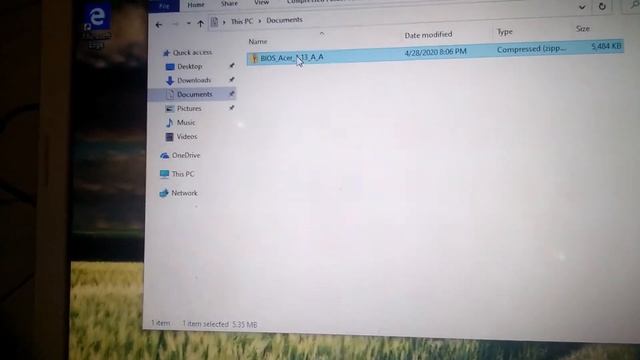The image size is (640, 360).
Task: Click the 4/28/2020 8:06 PM date cell
Action: 436,52
